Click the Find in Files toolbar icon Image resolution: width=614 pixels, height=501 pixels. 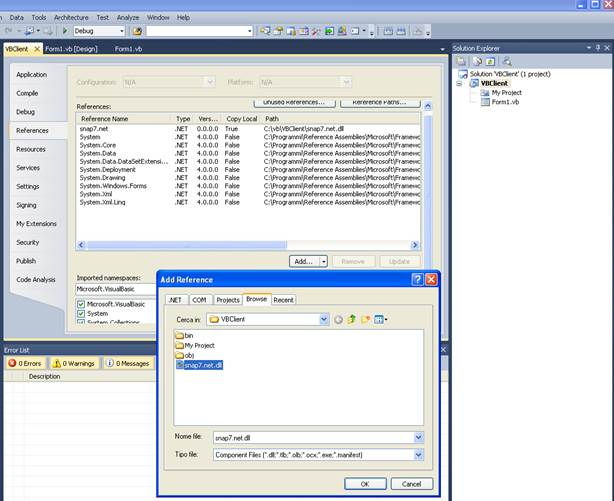(137, 31)
